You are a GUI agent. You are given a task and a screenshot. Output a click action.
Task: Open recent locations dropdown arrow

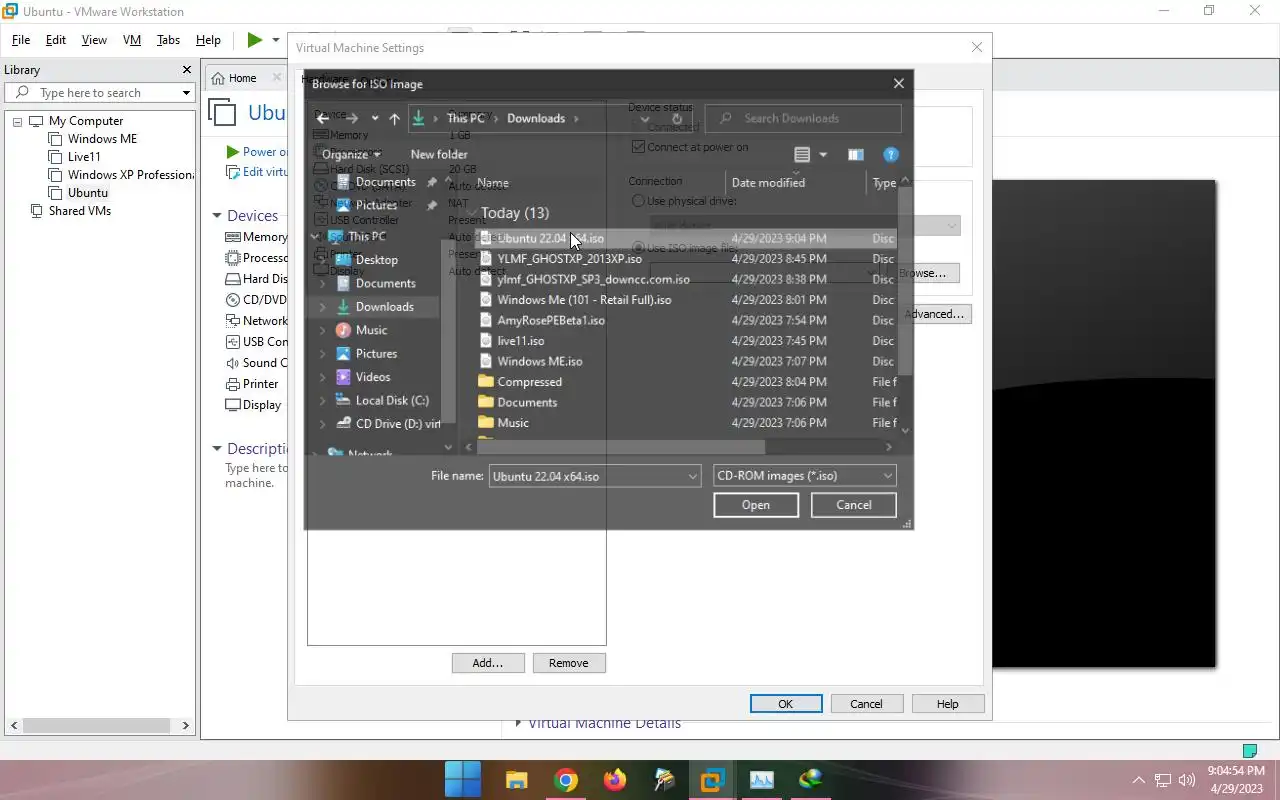pos(374,118)
